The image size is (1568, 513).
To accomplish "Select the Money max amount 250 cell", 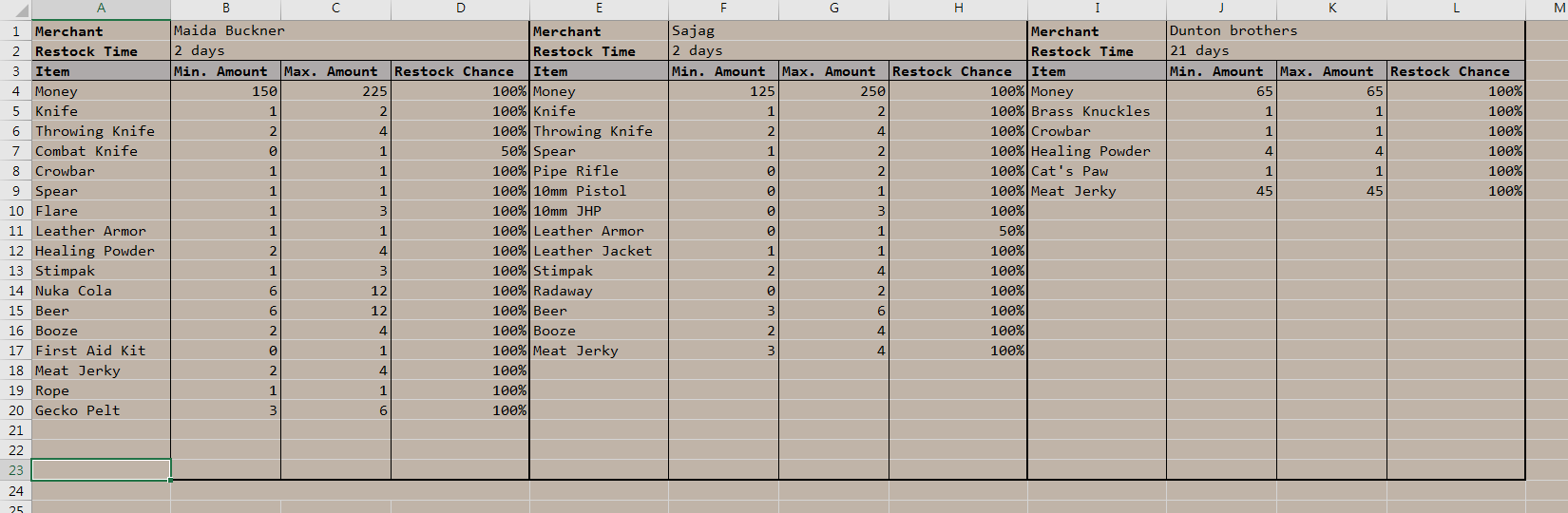I will (x=833, y=91).
